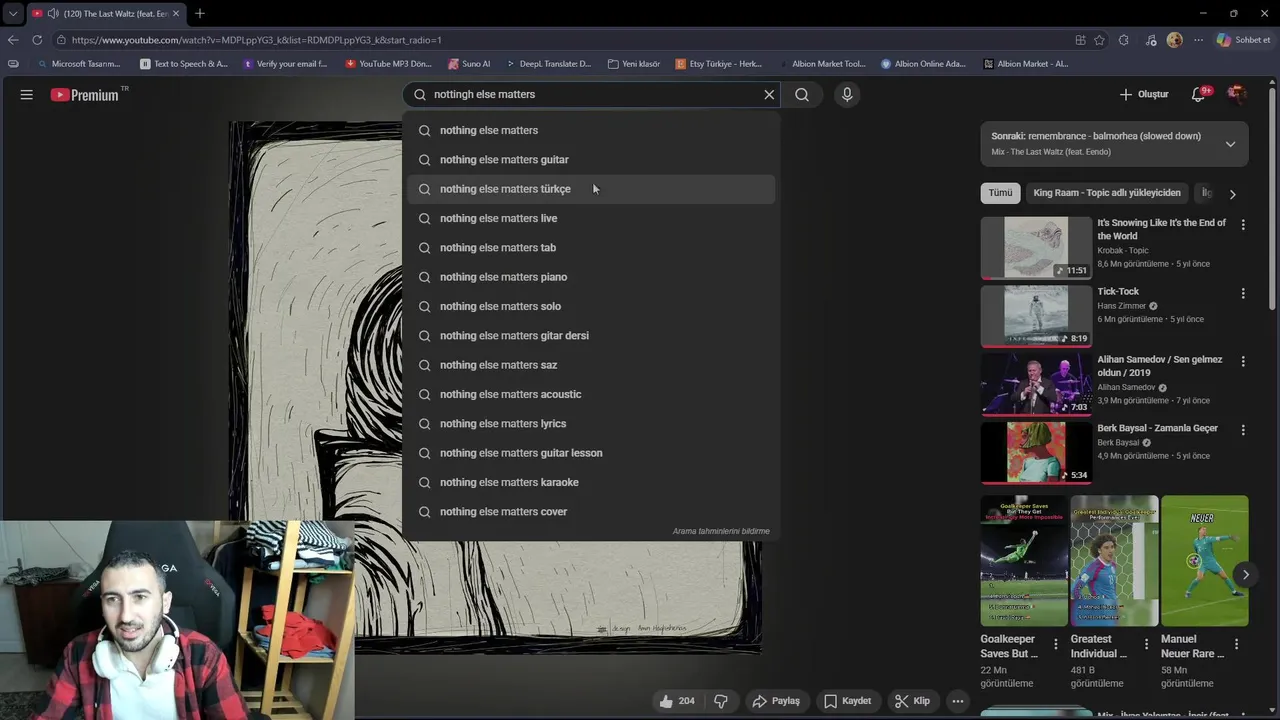Bookmark page with the star icon

[x=1099, y=40]
